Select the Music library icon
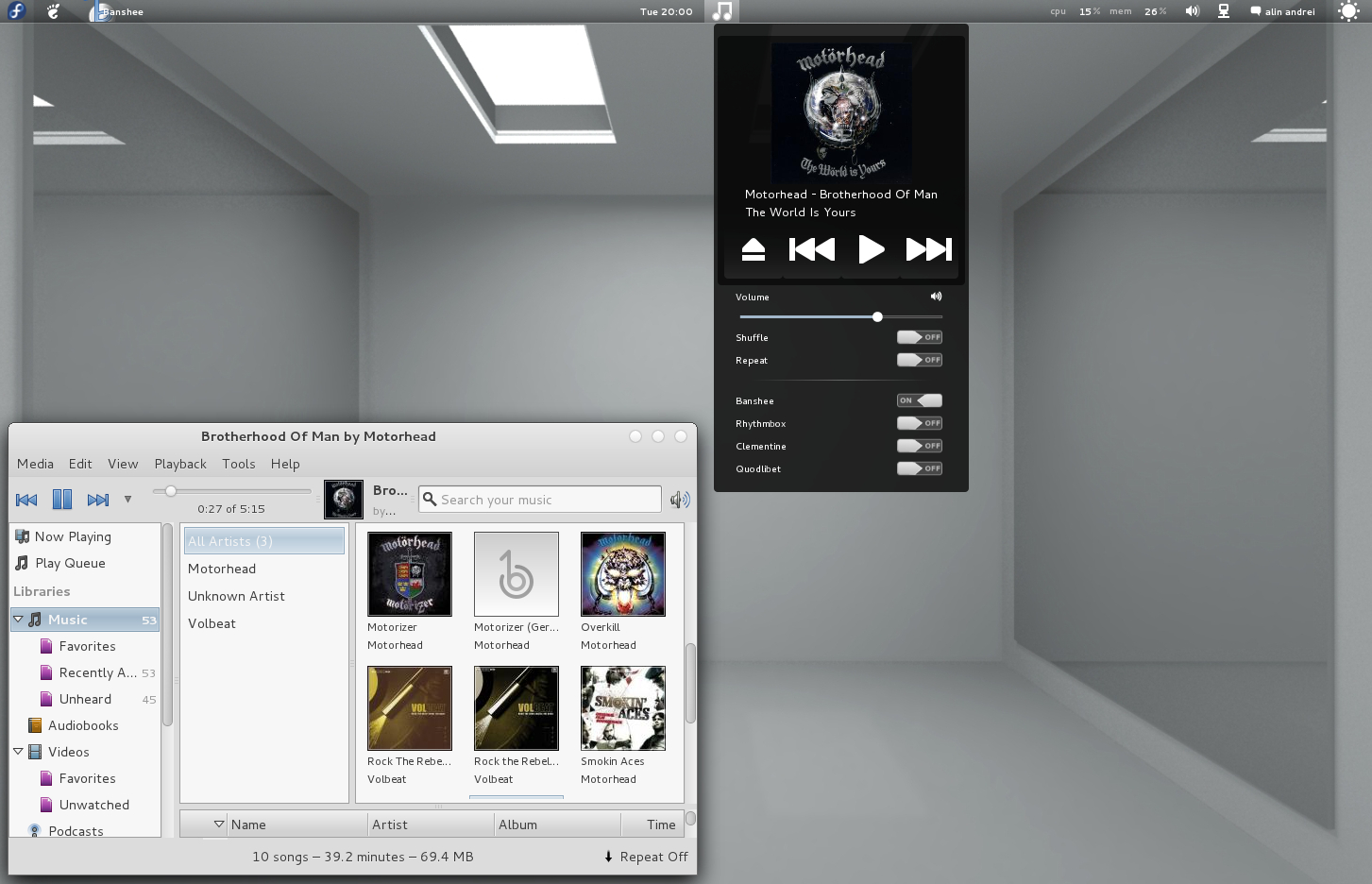 35,620
